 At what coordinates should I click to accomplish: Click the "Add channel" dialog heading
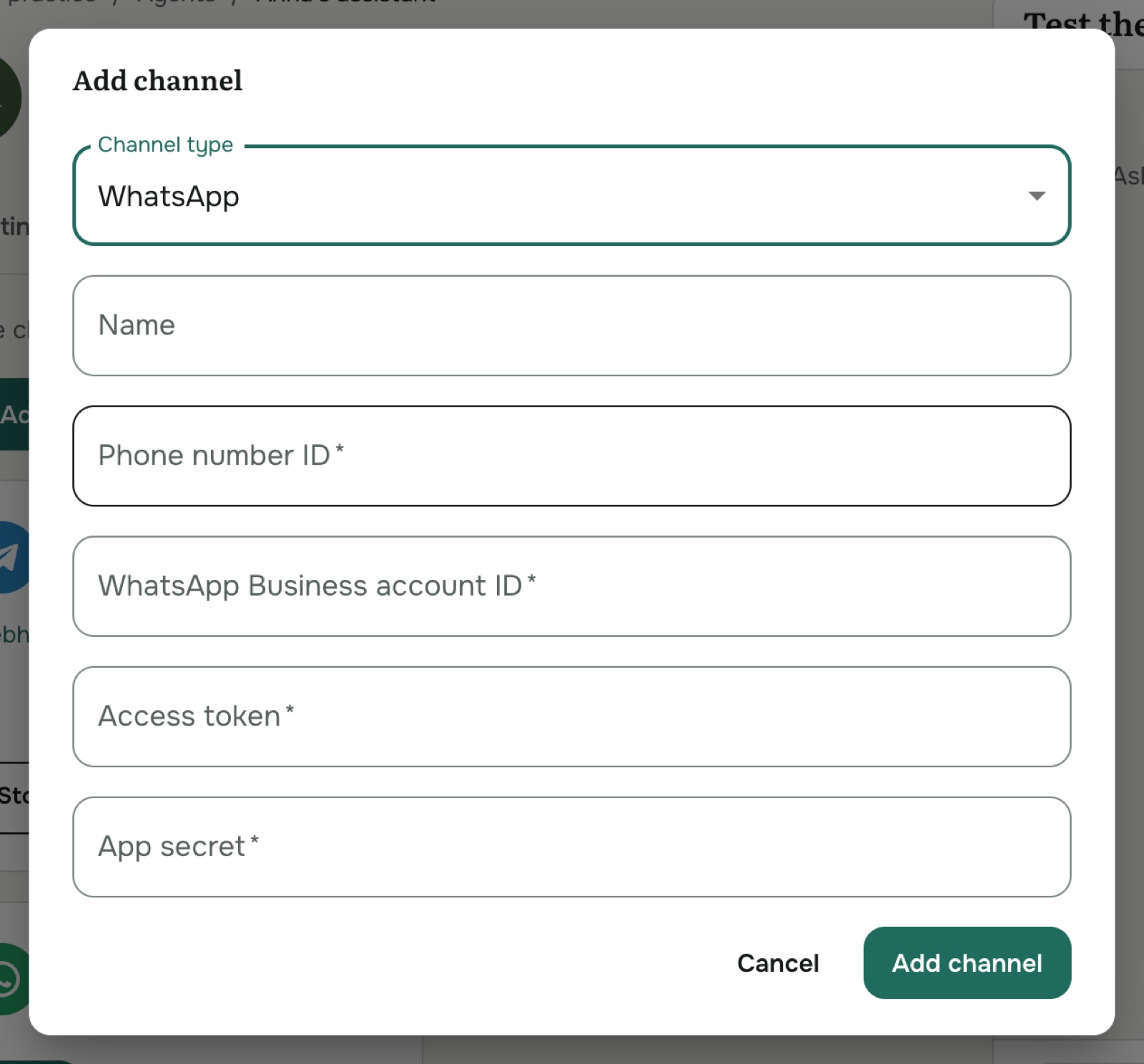click(157, 81)
